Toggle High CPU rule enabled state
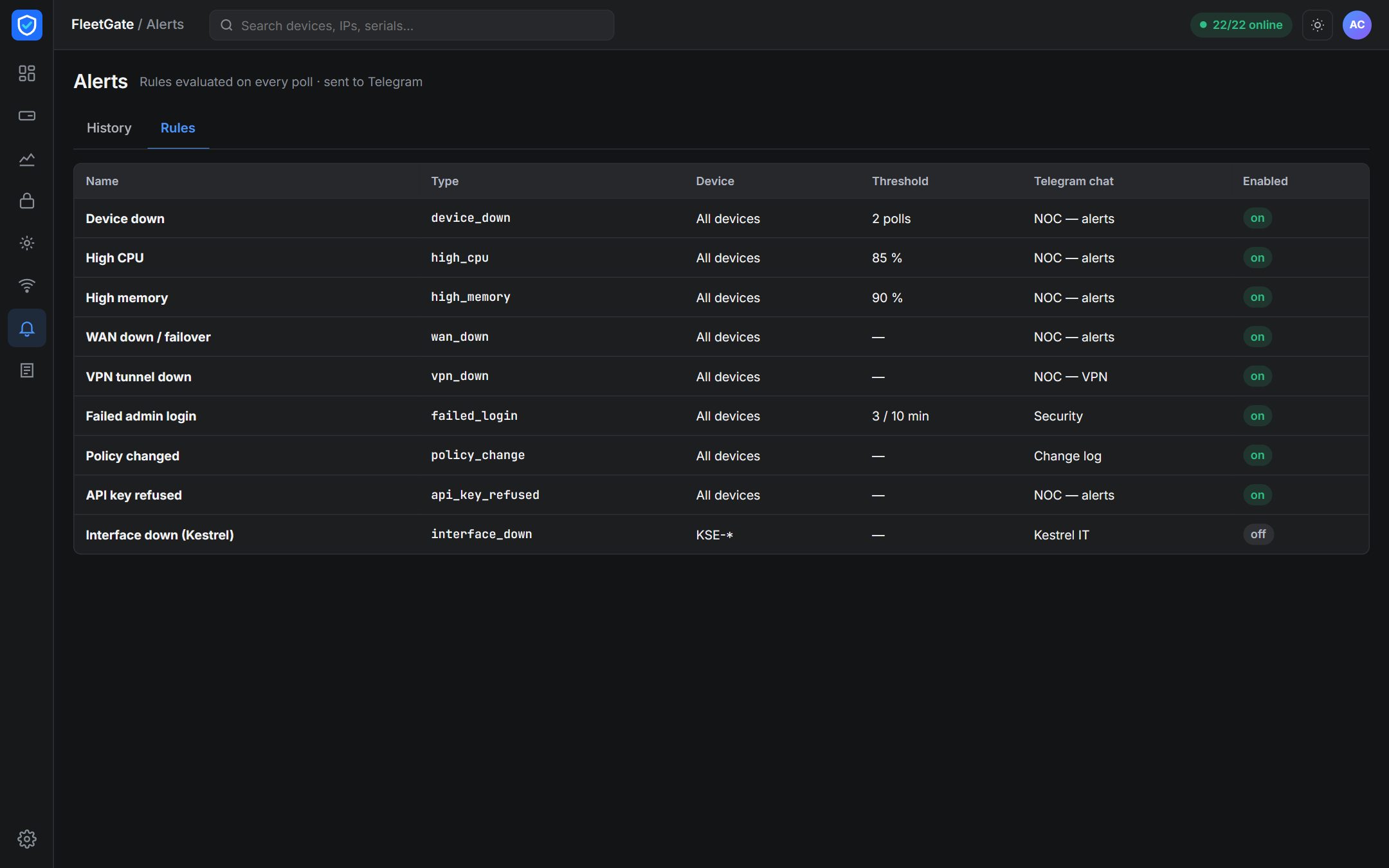Screen dimensions: 1389x868 (1257, 258)
